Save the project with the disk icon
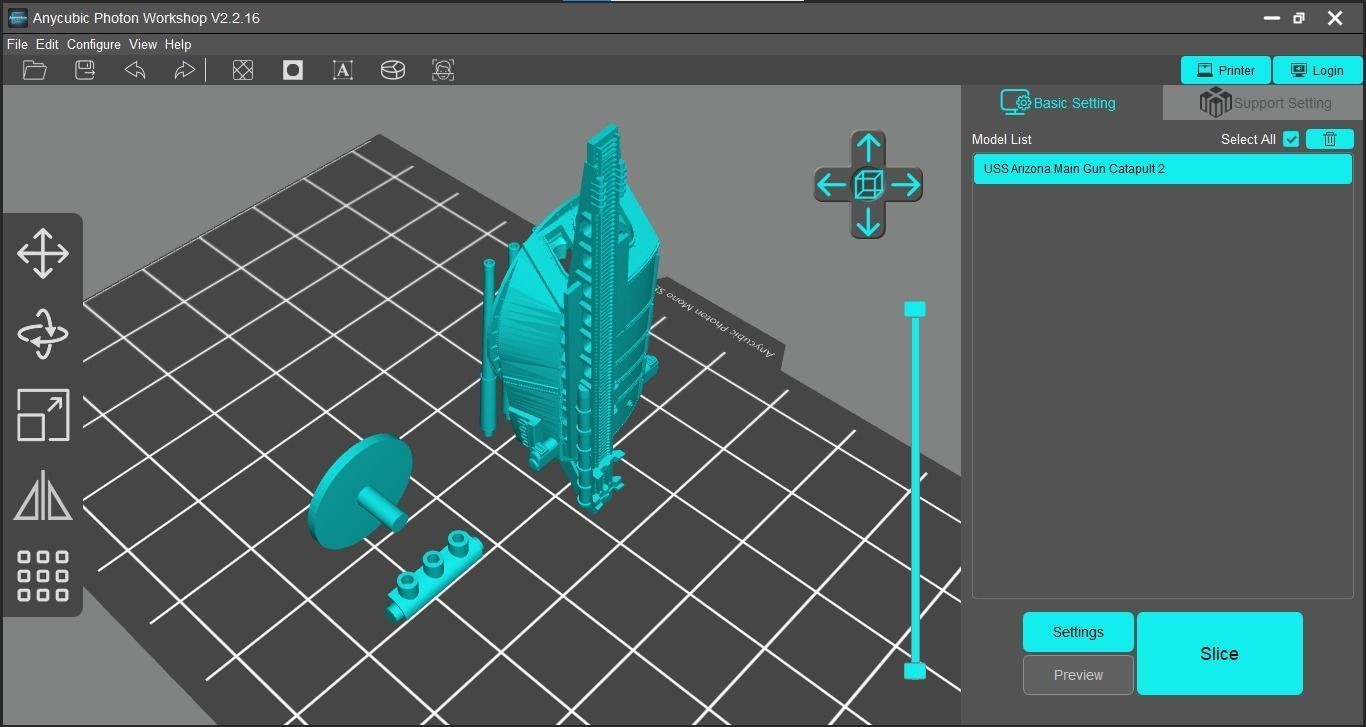 click(x=85, y=70)
